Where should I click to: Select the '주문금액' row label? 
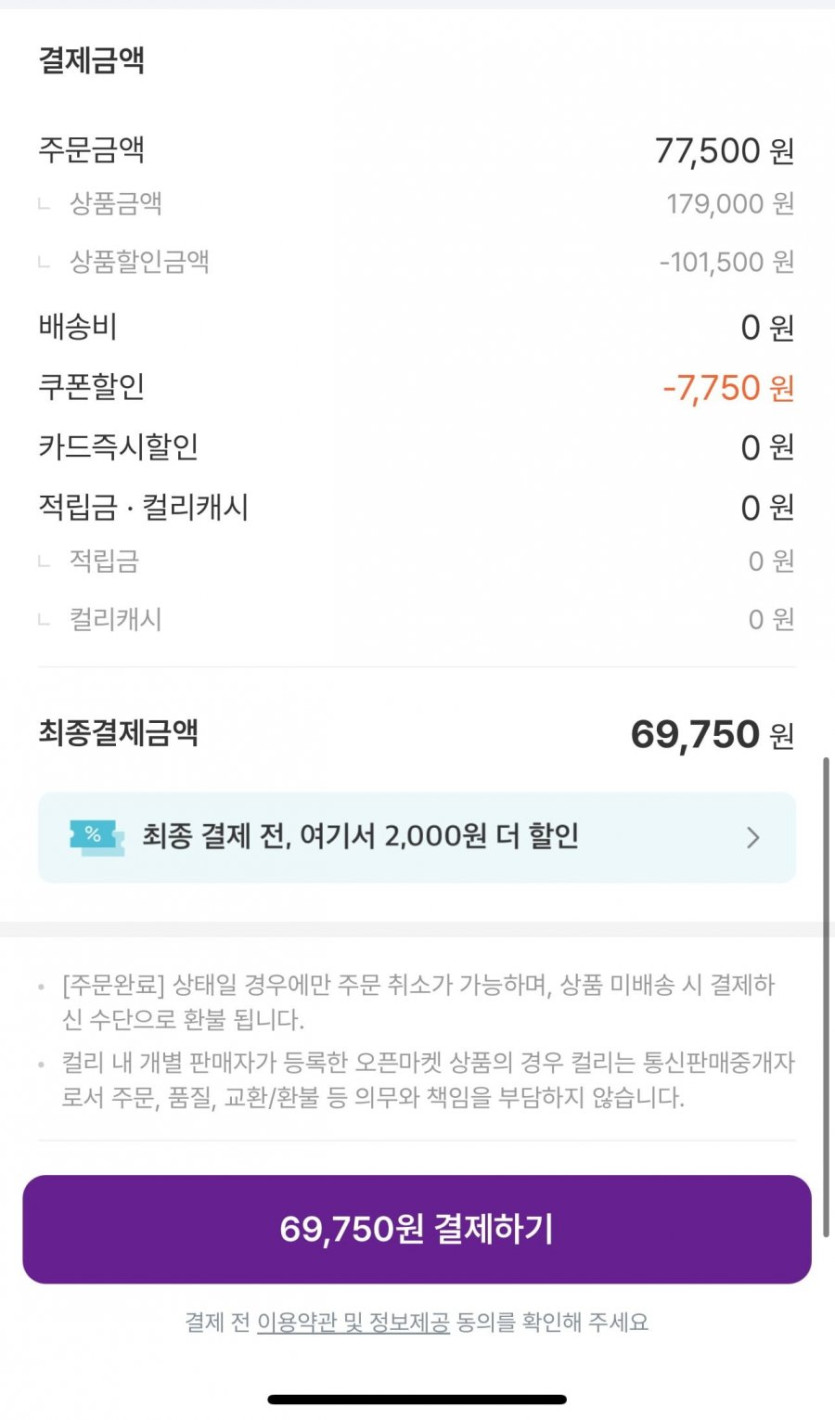pos(91,151)
